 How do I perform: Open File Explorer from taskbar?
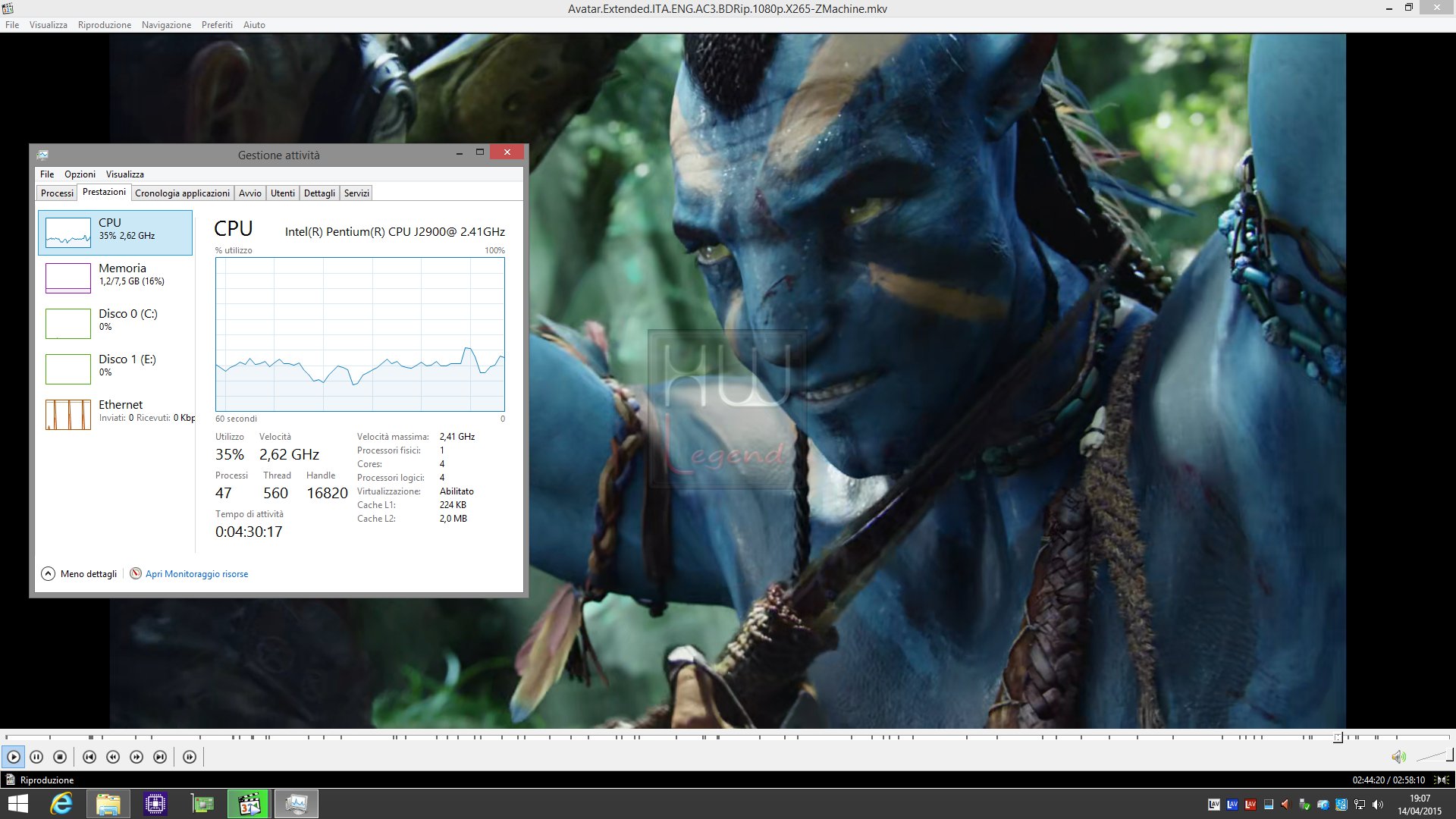tap(108, 804)
